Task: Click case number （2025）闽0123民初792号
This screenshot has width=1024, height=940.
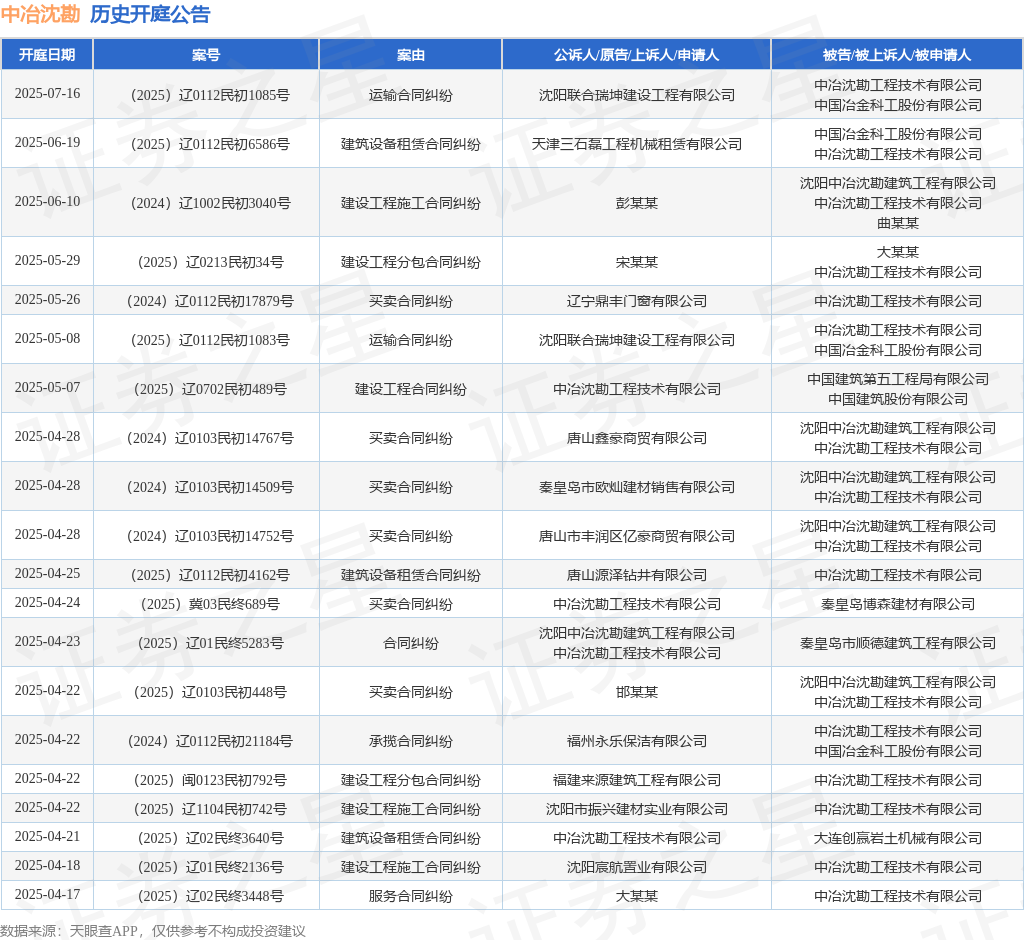Action: (x=210, y=780)
